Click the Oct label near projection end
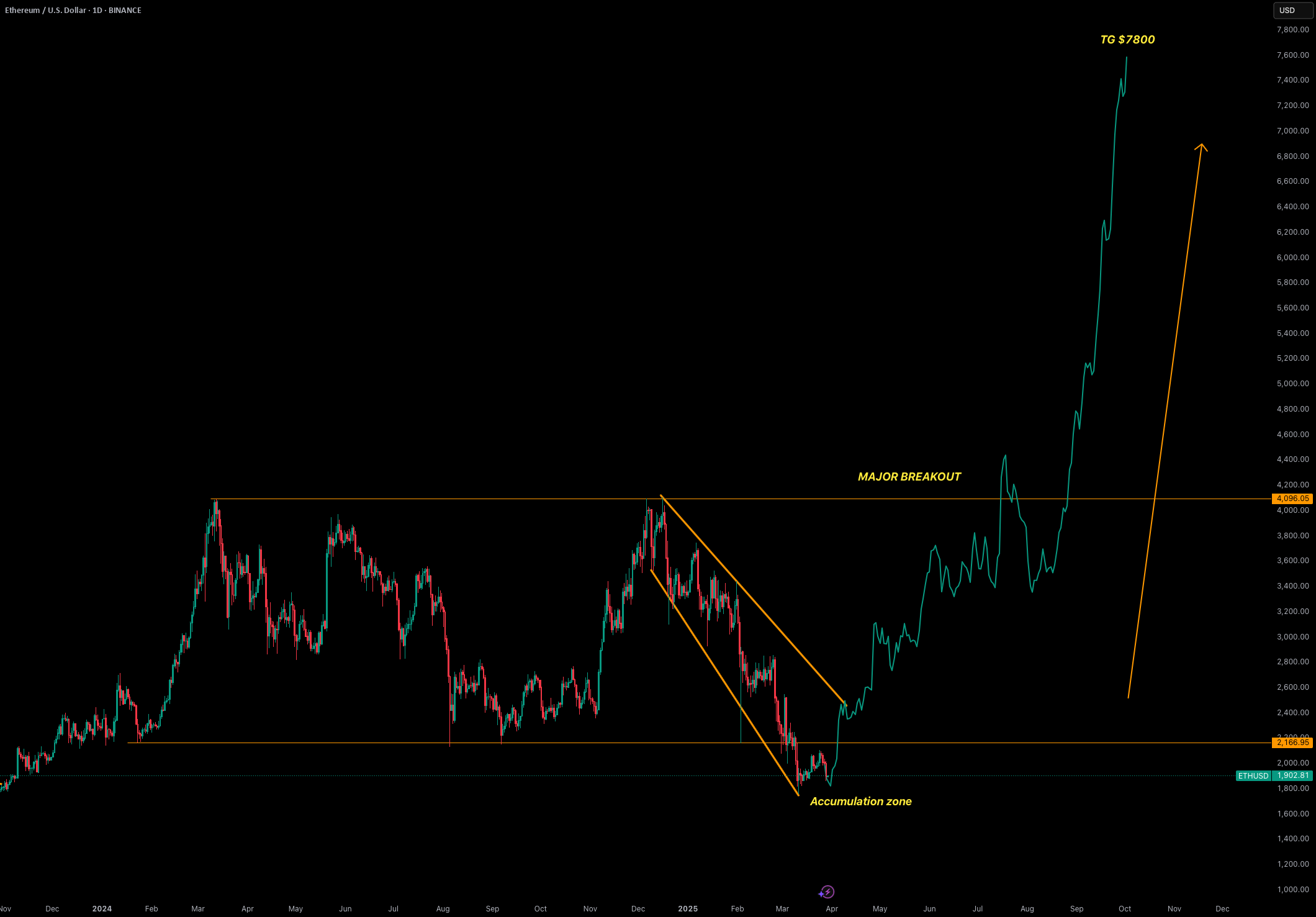This screenshot has width=1316, height=917. [x=1125, y=909]
